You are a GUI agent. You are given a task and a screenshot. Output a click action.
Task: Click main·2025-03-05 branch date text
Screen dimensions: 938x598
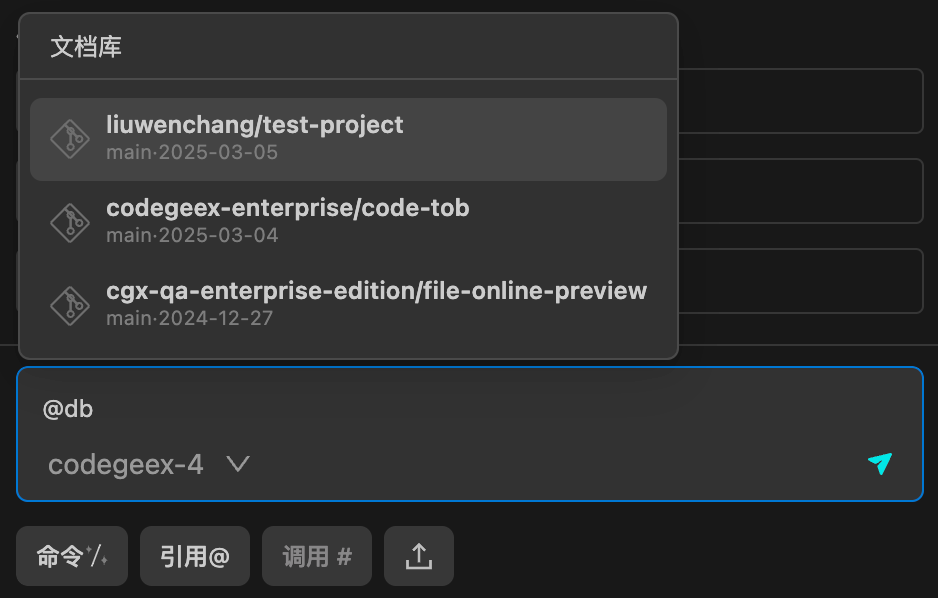(192, 152)
